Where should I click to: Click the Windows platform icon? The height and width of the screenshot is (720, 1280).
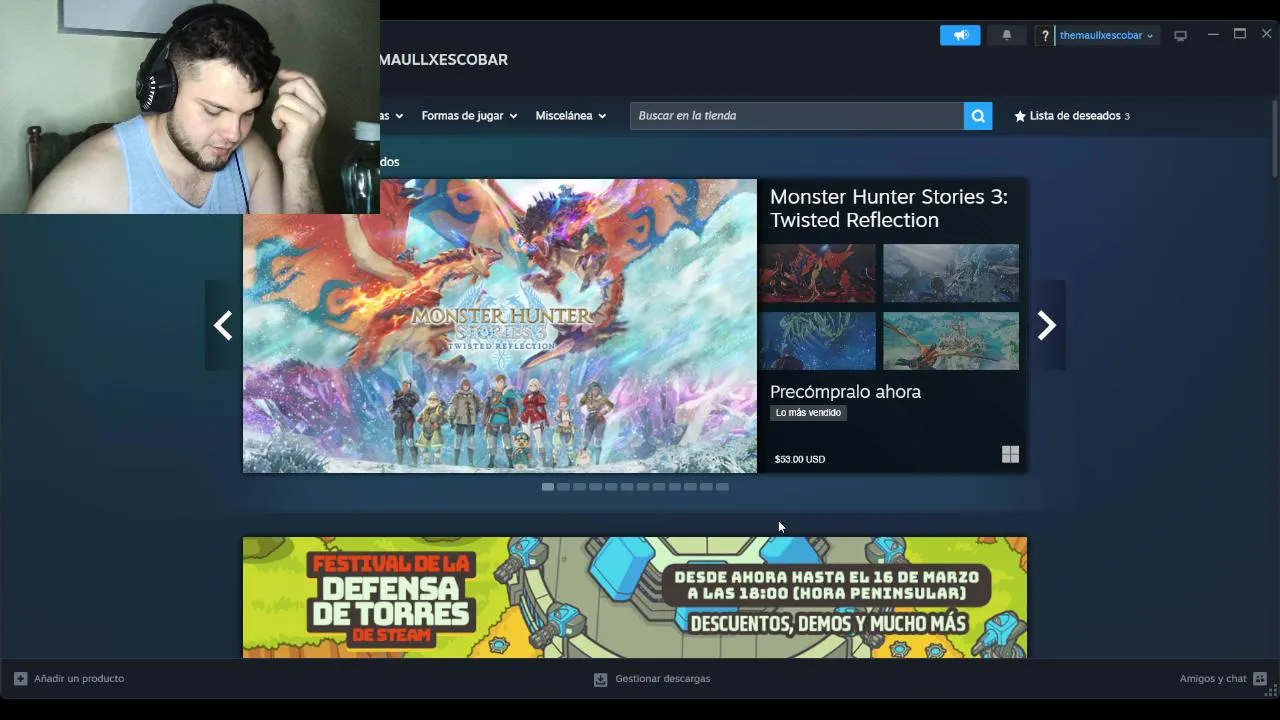1010,454
